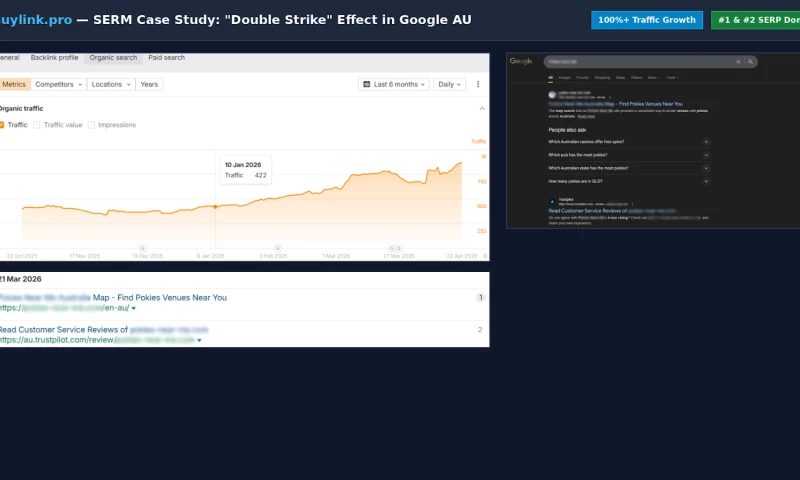Click the calendar icon in the date range
Viewport: 800px width, 480px height.
pos(366,84)
